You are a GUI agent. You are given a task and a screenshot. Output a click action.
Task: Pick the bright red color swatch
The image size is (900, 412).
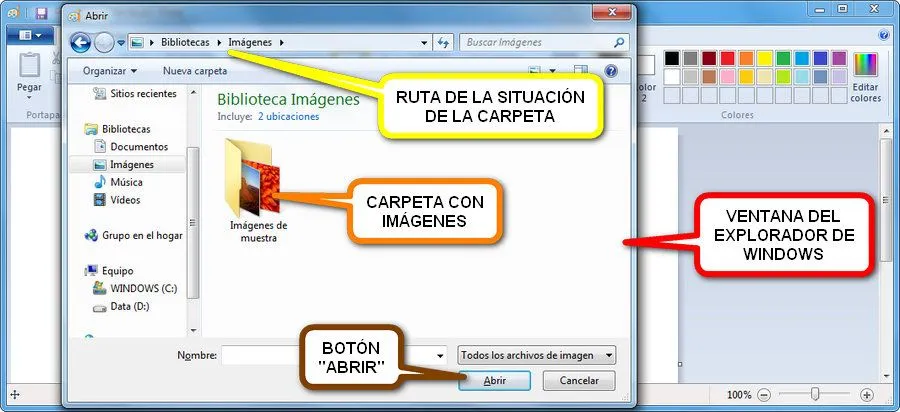(727, 58)
